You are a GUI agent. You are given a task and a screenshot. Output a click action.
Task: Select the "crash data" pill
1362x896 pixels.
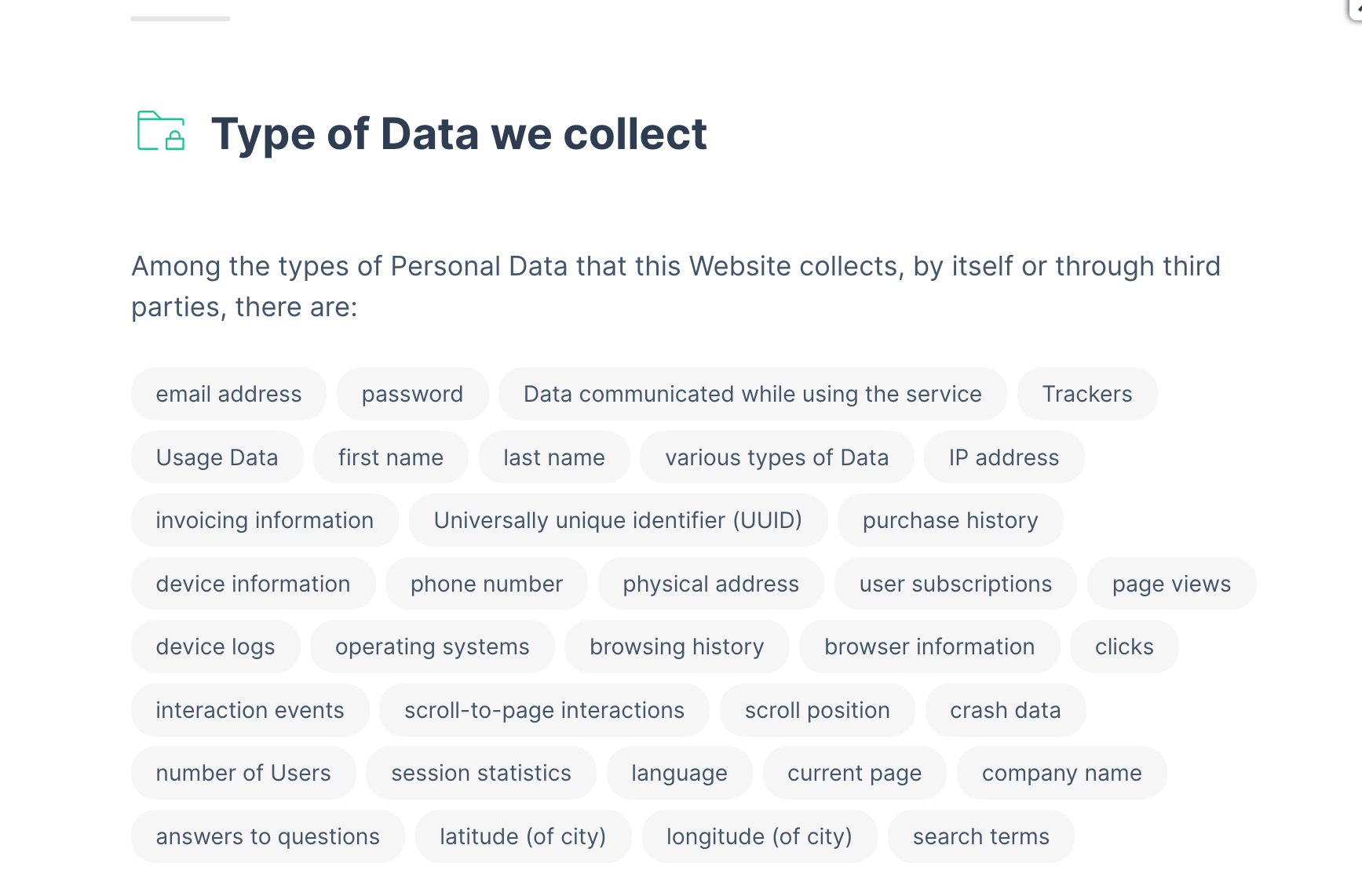tap(1005, 710)
